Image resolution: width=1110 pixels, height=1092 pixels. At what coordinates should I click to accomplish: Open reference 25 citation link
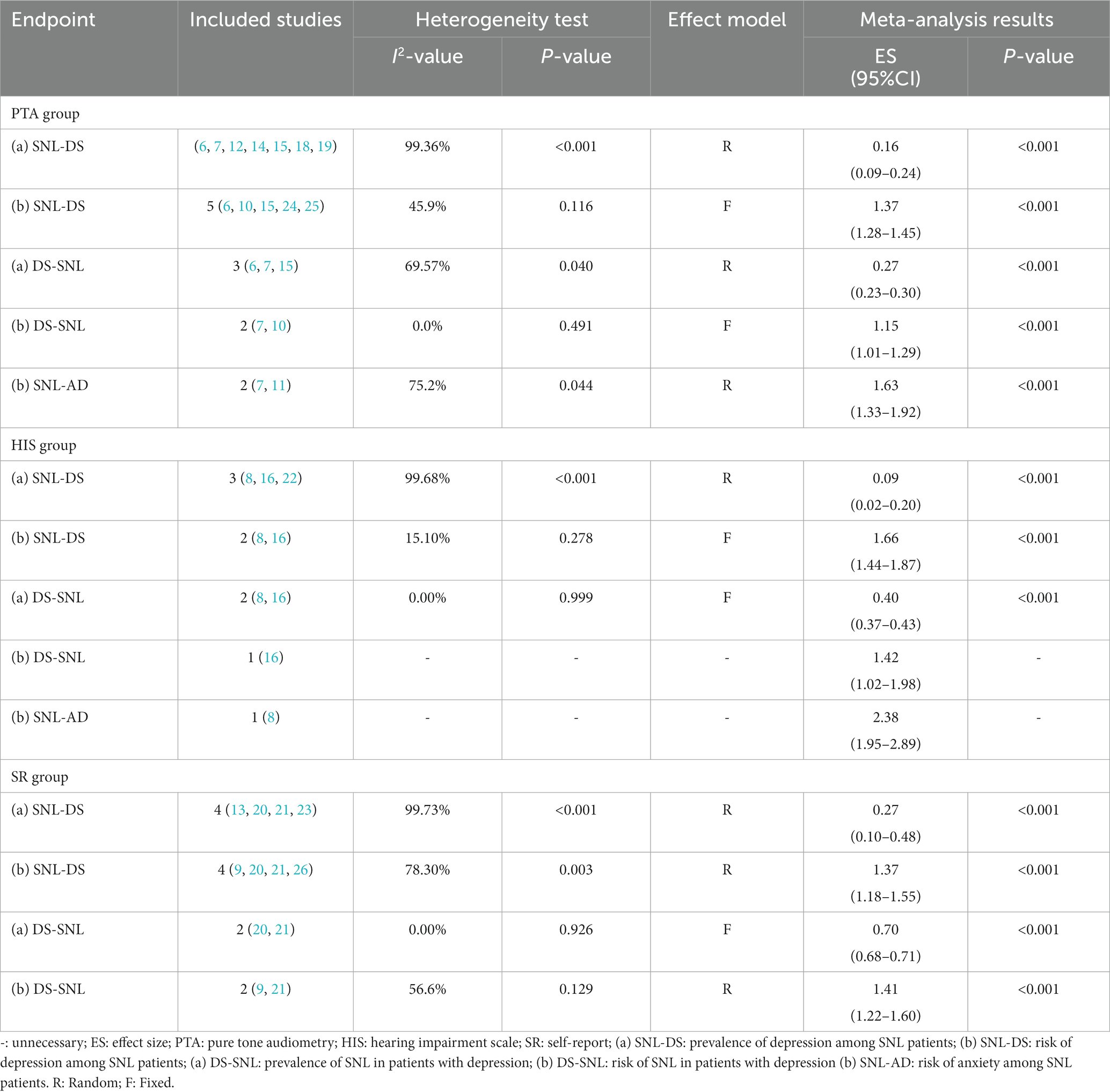coord(312,207)
